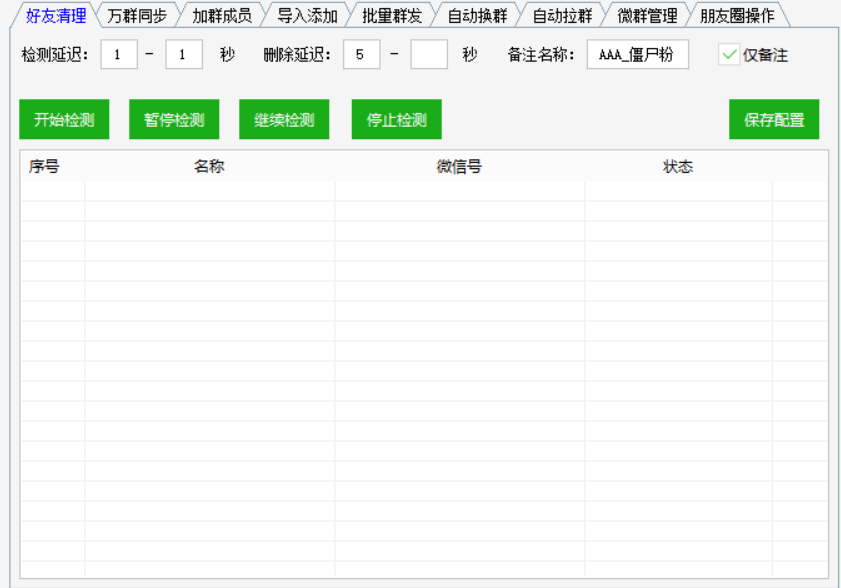The width and height of the screenshot is (841, 588).
Task: Resume with the 继续检测 button
Action: point(284,120)
